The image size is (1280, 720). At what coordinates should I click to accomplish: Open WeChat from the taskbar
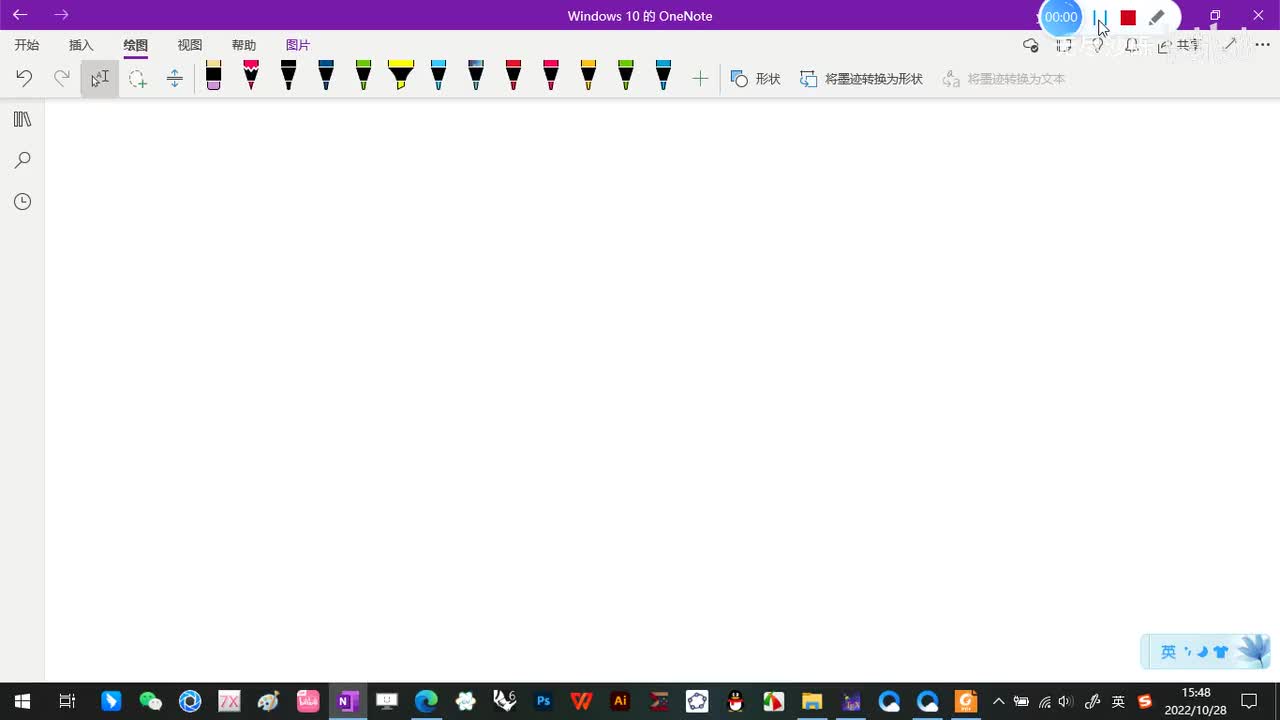[x=150, y=701]
